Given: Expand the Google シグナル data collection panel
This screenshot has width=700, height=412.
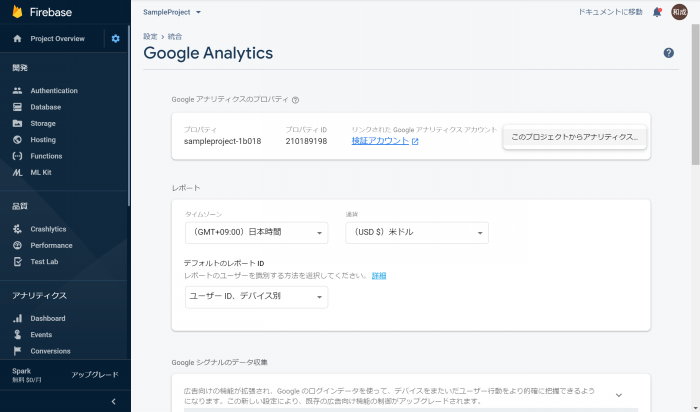Looking at the screenshot, I should (619, 395).
